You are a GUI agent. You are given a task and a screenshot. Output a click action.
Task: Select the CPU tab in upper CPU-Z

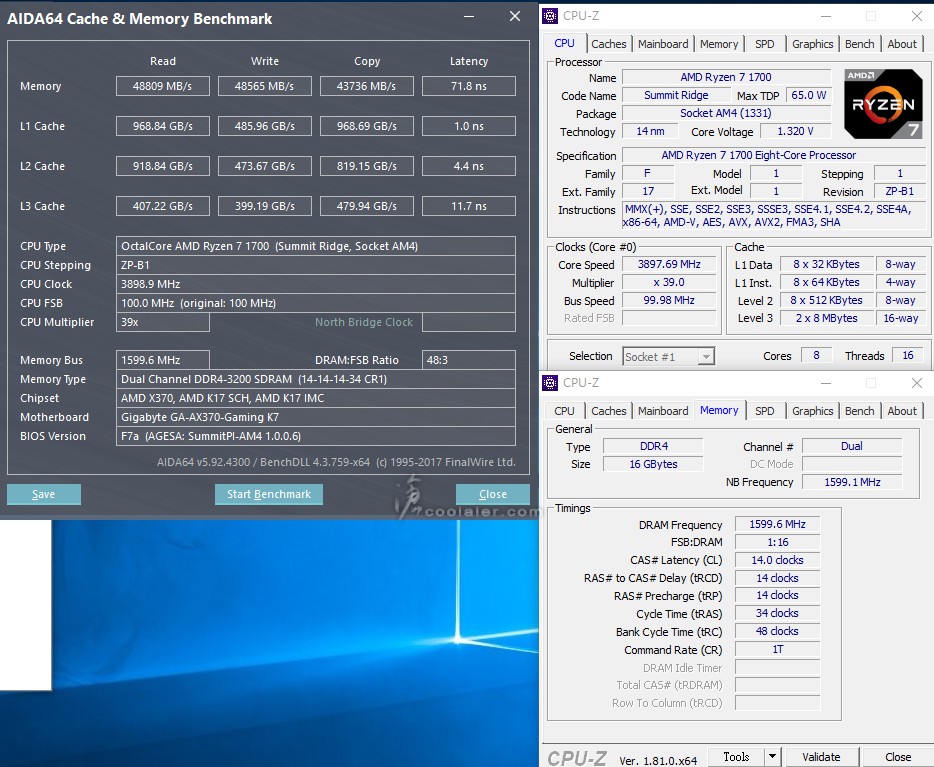[x=565, y=43]
